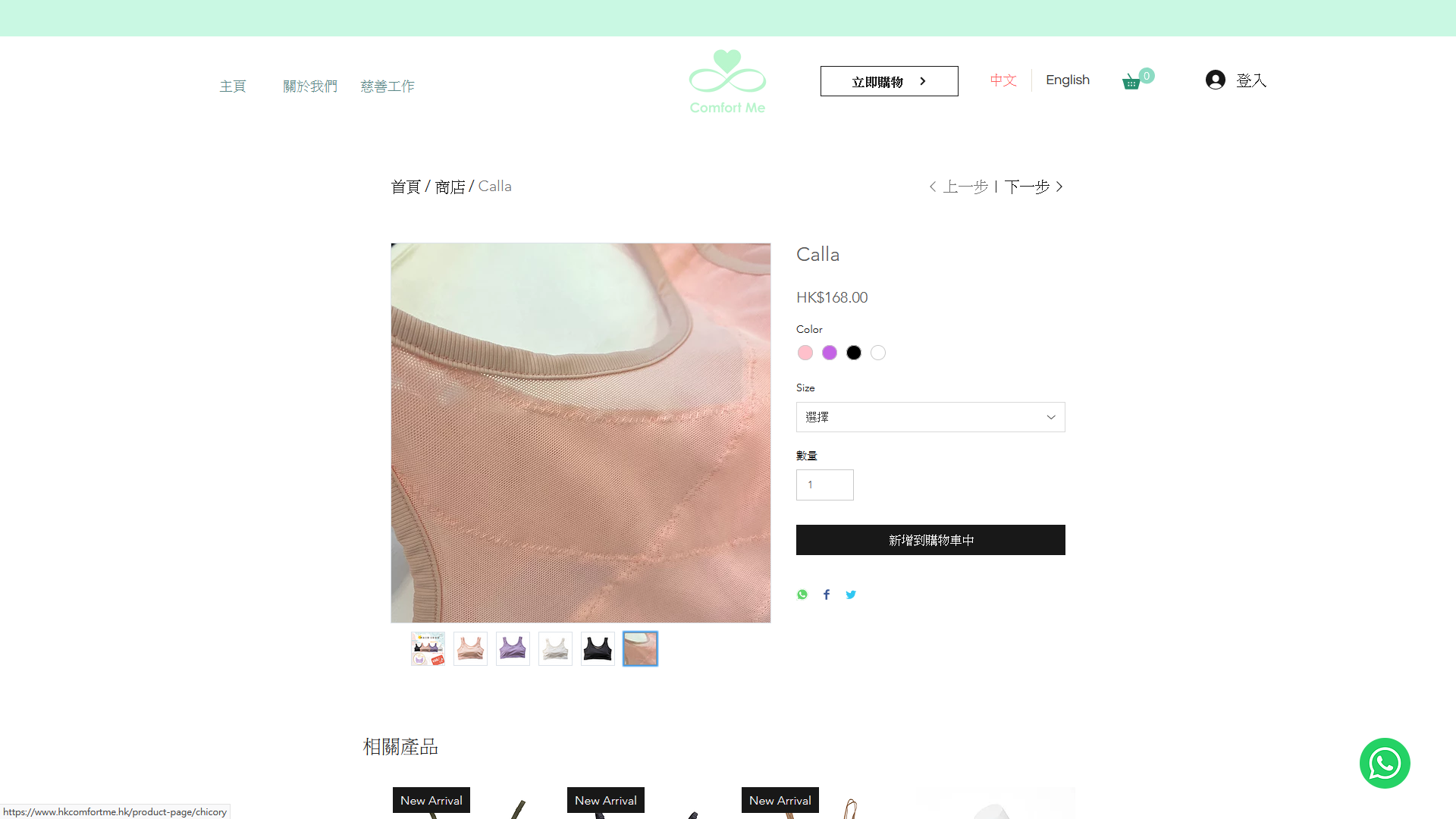Viewport: 1456px width, 819px height.
Task: Click the 新增到購物車中 add to cart button
Action: coord(930,540)
